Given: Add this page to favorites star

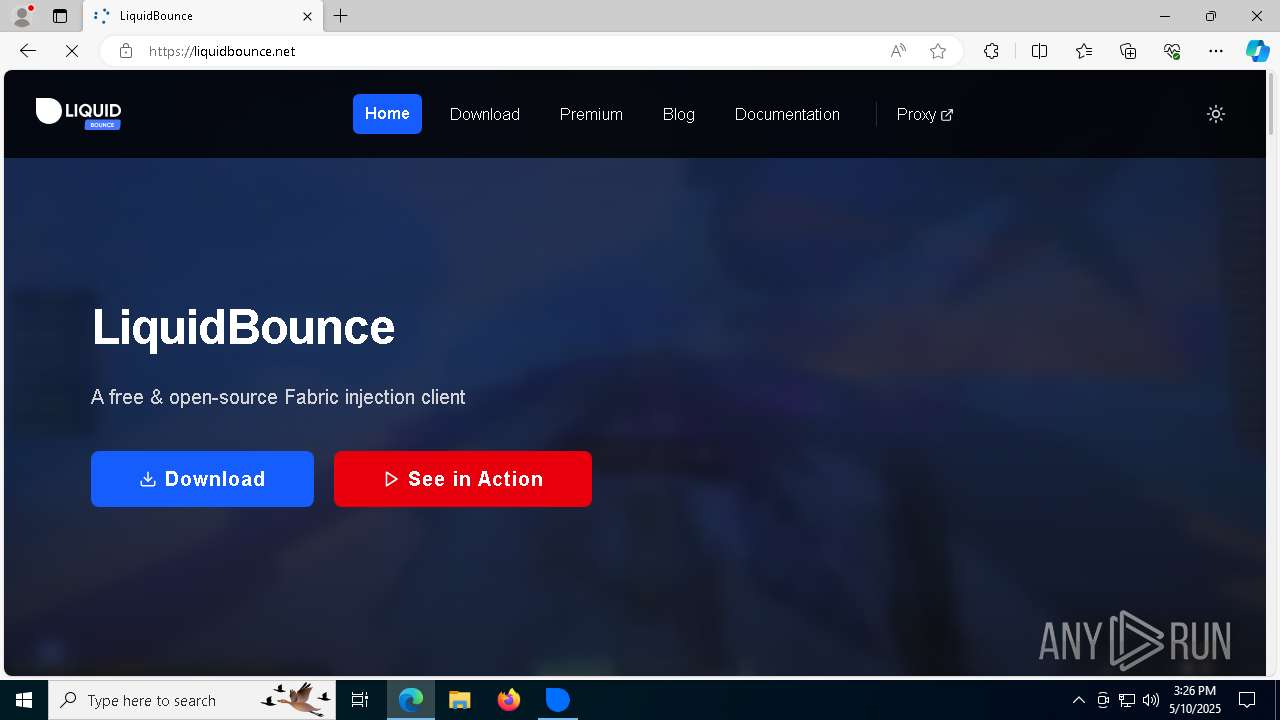Looking at the screenshot, I should 938,51.
